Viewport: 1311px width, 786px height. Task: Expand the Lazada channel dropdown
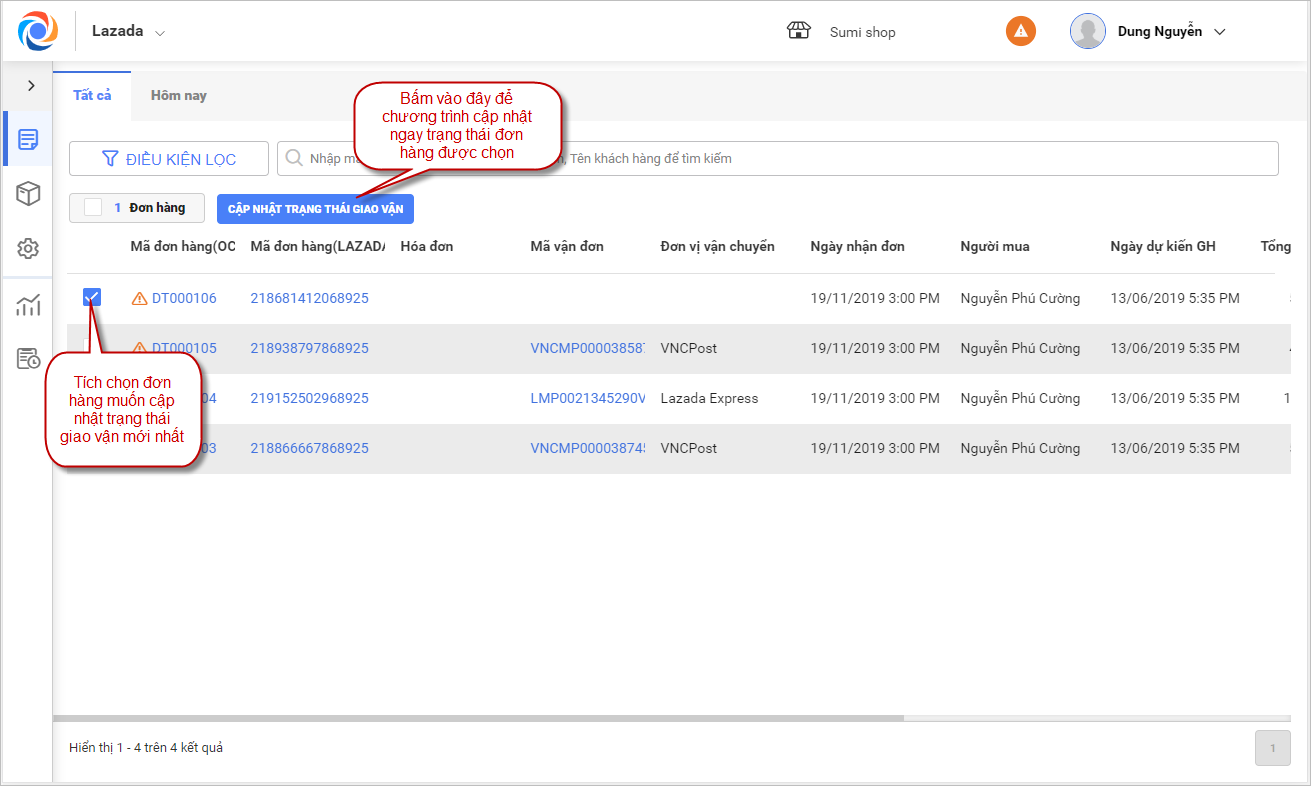[160, 32]
